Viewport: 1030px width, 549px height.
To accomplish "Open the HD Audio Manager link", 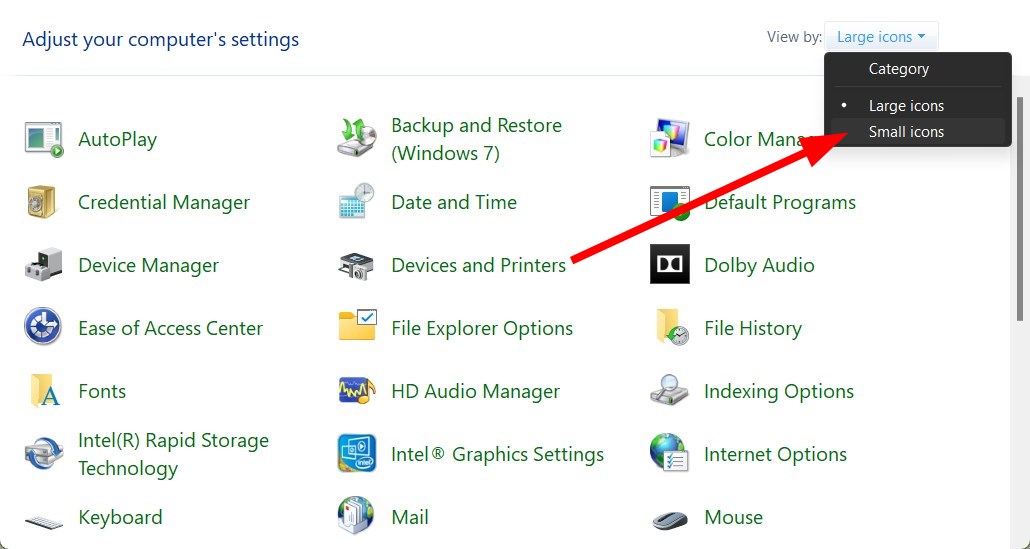I will click(x=476, y=391).
